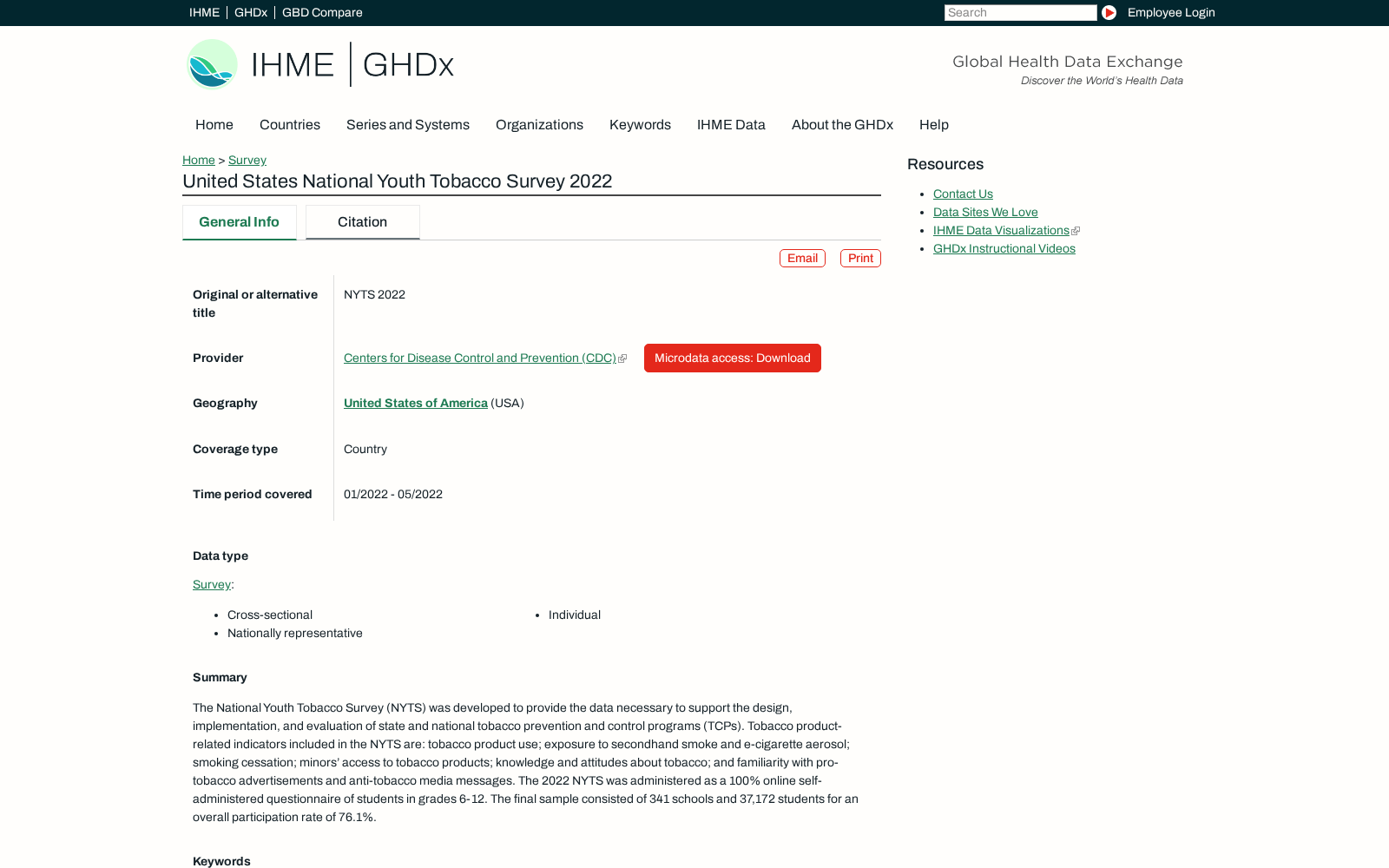Go to Home in the main navigation menu
Screen dimensions: 1389x868
point(214,125)
